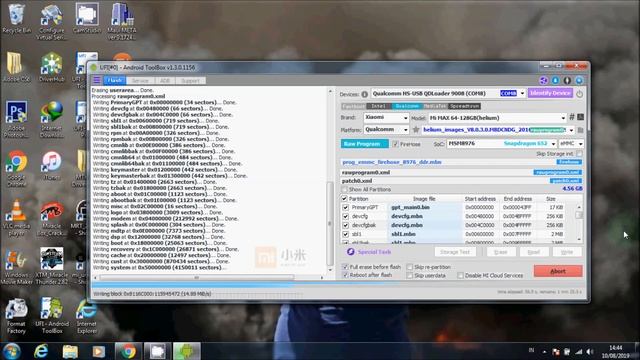Click the log pane horizontal scrollbar
This screenshot has height=360, width=640.
[x=196, y=278]
